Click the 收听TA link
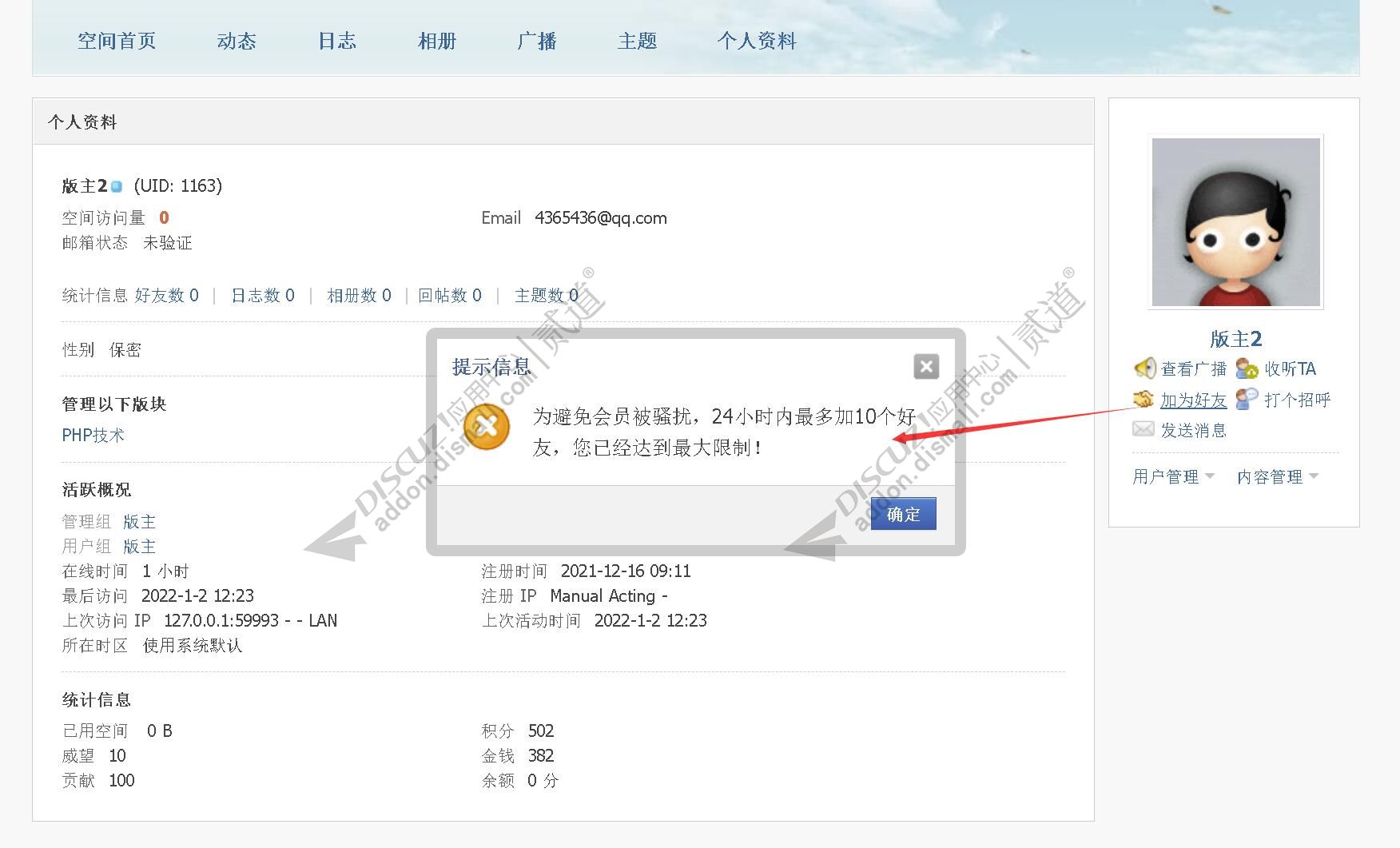Viewport: 1400px width, 848px height. pyautogui.click(x=1291, y=368)
